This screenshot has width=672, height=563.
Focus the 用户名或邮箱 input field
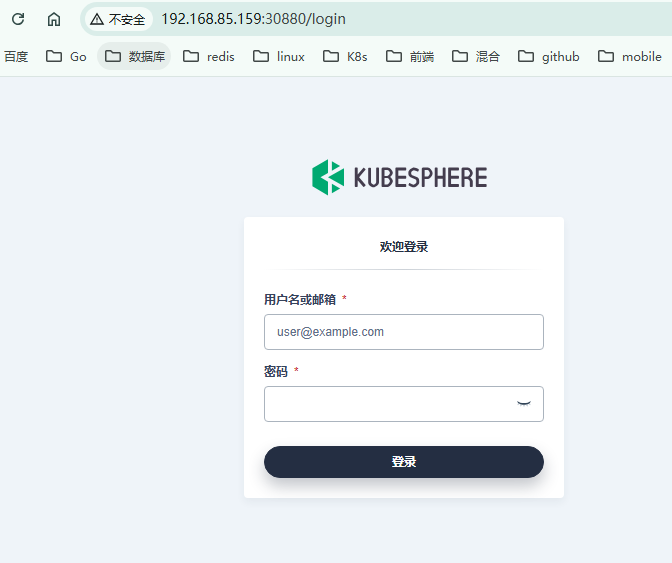pyautogui.click(x=404, y=332)
